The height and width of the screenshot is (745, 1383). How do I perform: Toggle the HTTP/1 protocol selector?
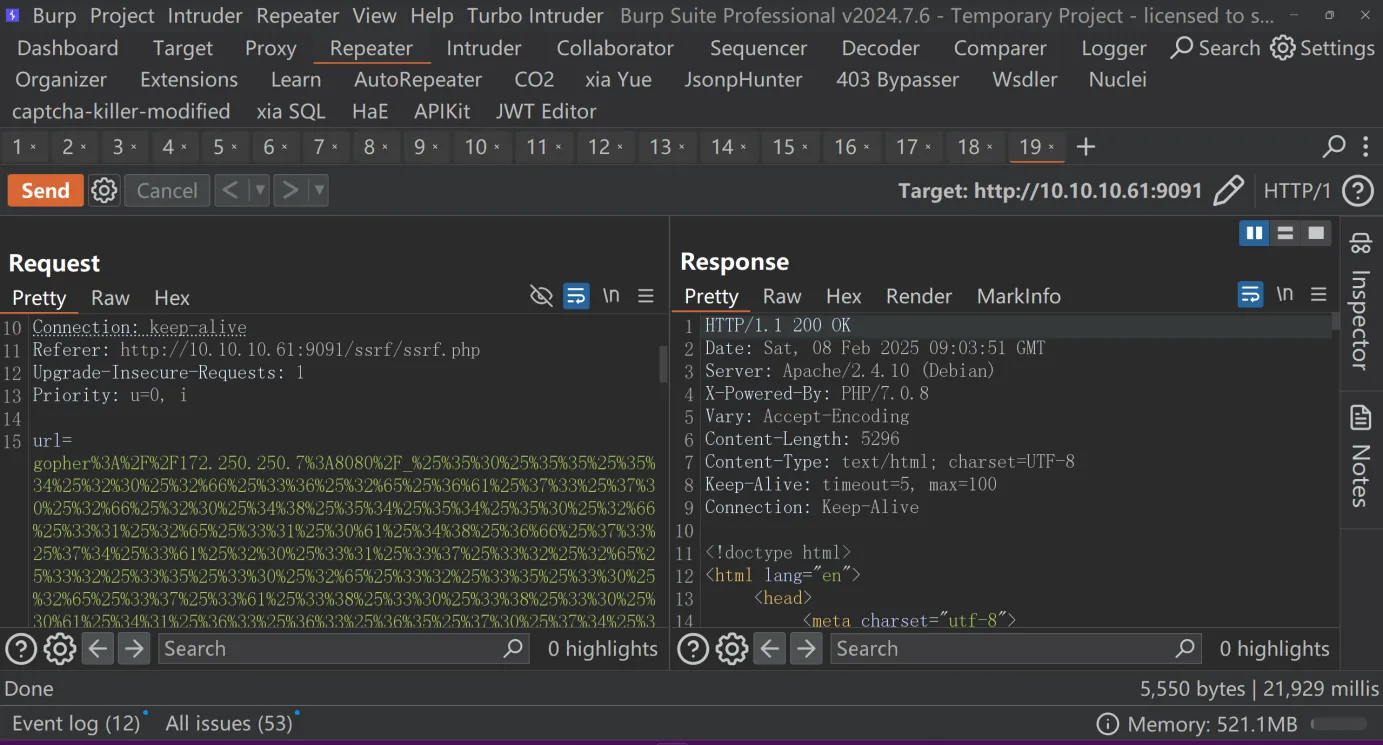[x=1297, y=190]
